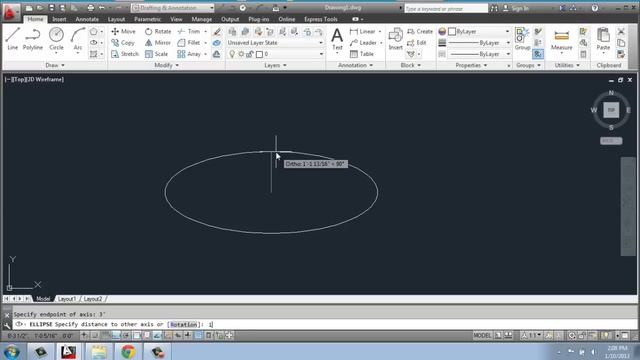Viewport: 640px width, 360px height.
Task: Select the multiline Text tool
Action: click(x=337, y=39)
